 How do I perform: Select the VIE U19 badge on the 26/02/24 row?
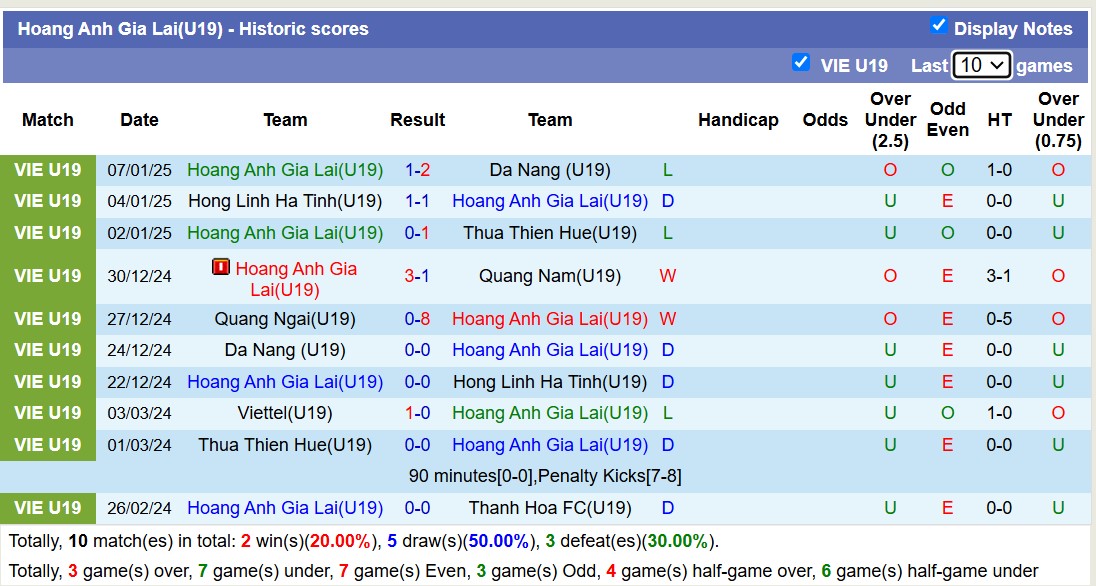click(47, 508)
